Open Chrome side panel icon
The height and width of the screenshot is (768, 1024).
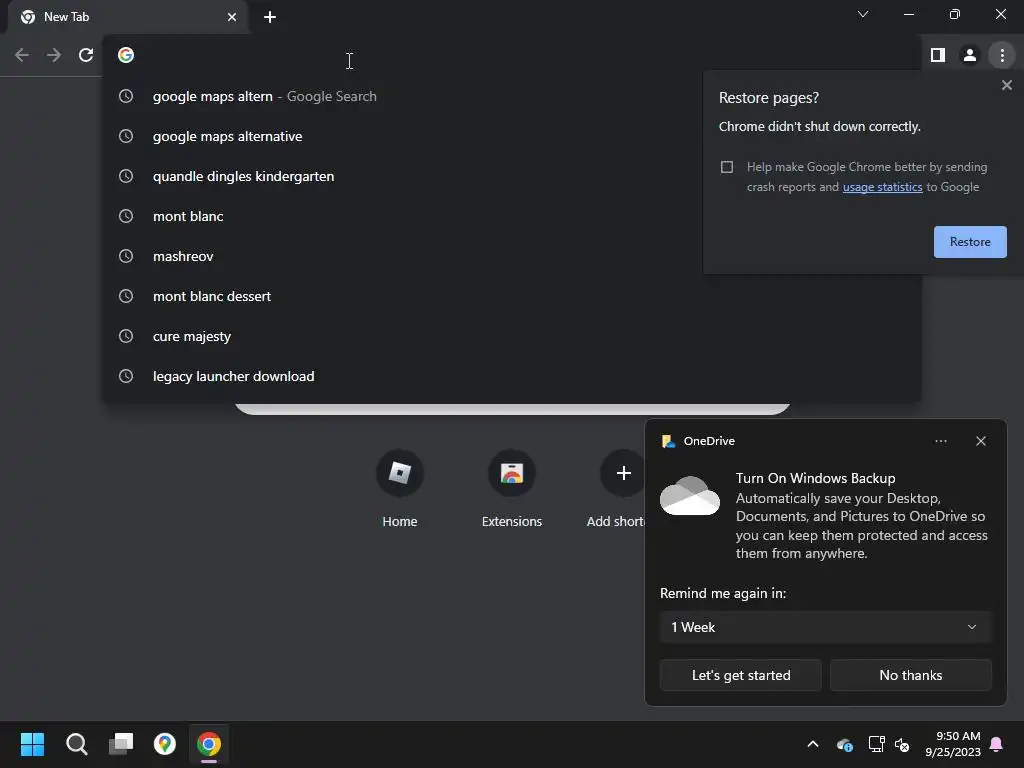pyautogui.click(x=938, y=56)
